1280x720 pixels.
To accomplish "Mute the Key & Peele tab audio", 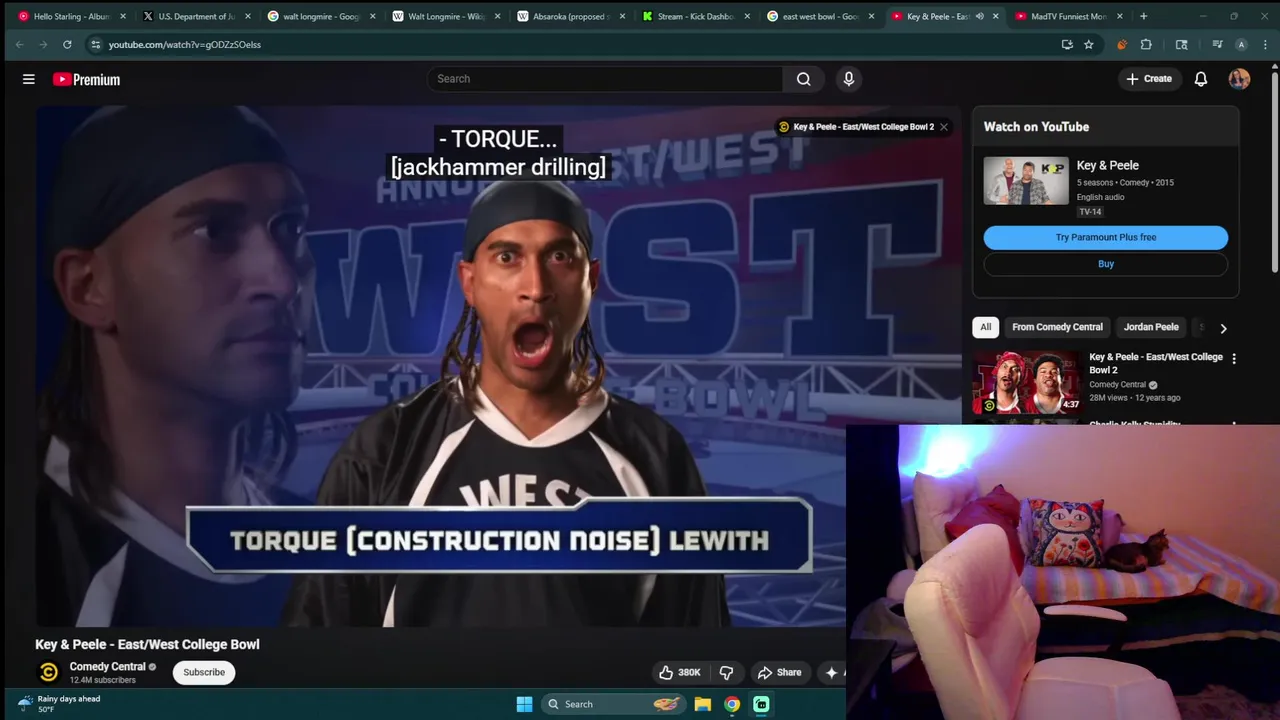I will pyautogui.click(x=979, y=16).
